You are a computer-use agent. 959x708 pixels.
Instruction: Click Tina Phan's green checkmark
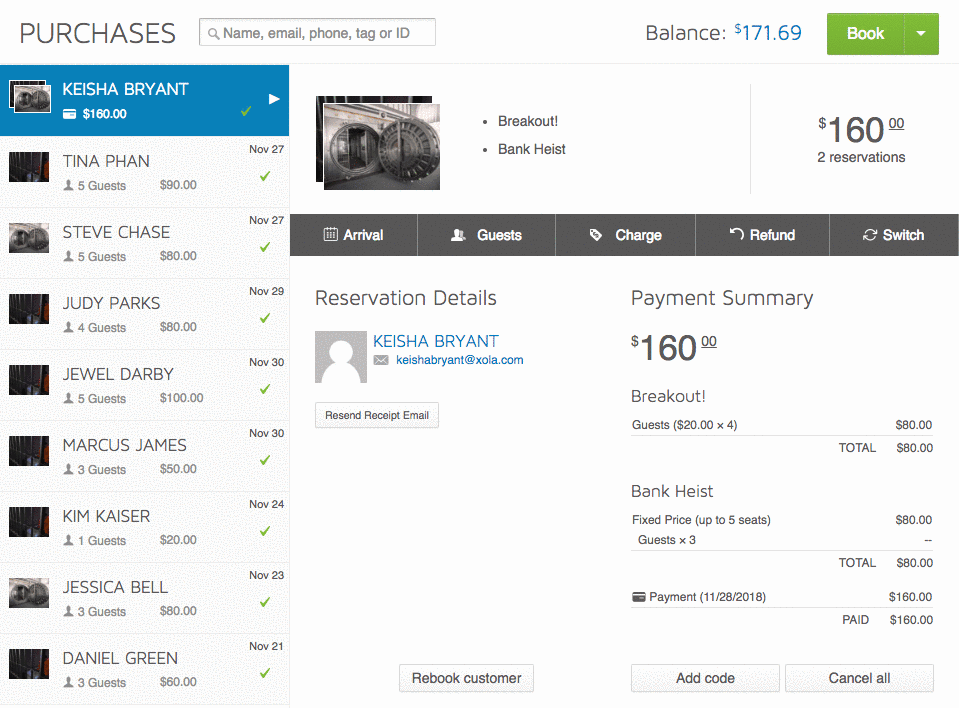click(x=265, y=176)
